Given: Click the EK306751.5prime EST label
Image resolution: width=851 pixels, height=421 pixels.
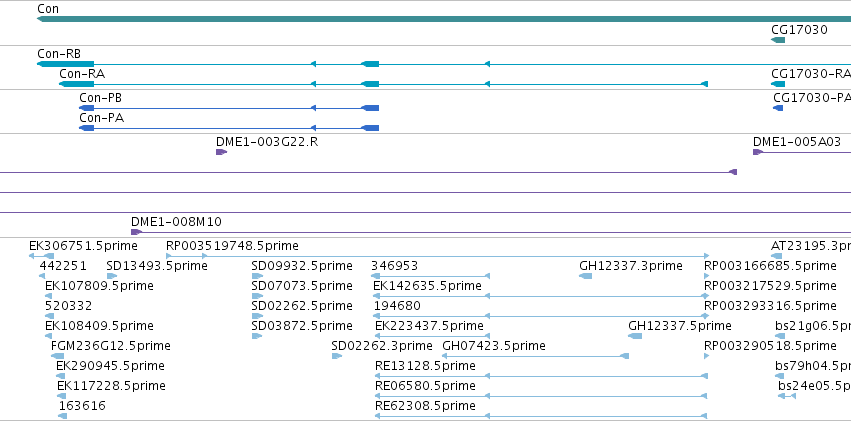Looking at the screenshot, I should (x=83, y=246).
